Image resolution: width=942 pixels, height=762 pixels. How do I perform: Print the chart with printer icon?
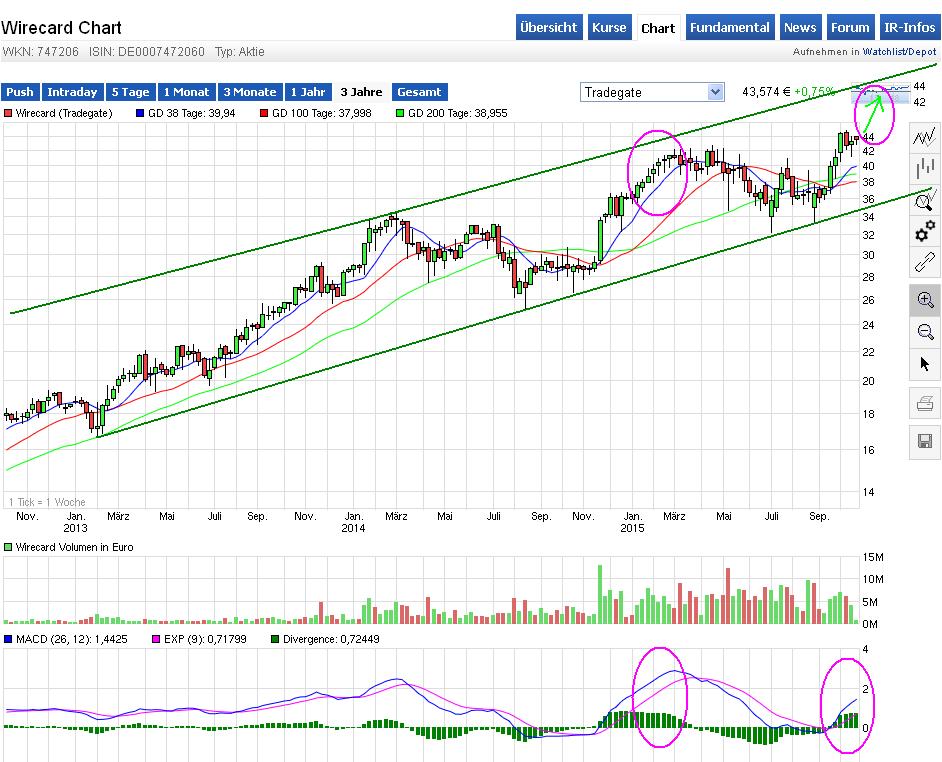pos(925,403)
